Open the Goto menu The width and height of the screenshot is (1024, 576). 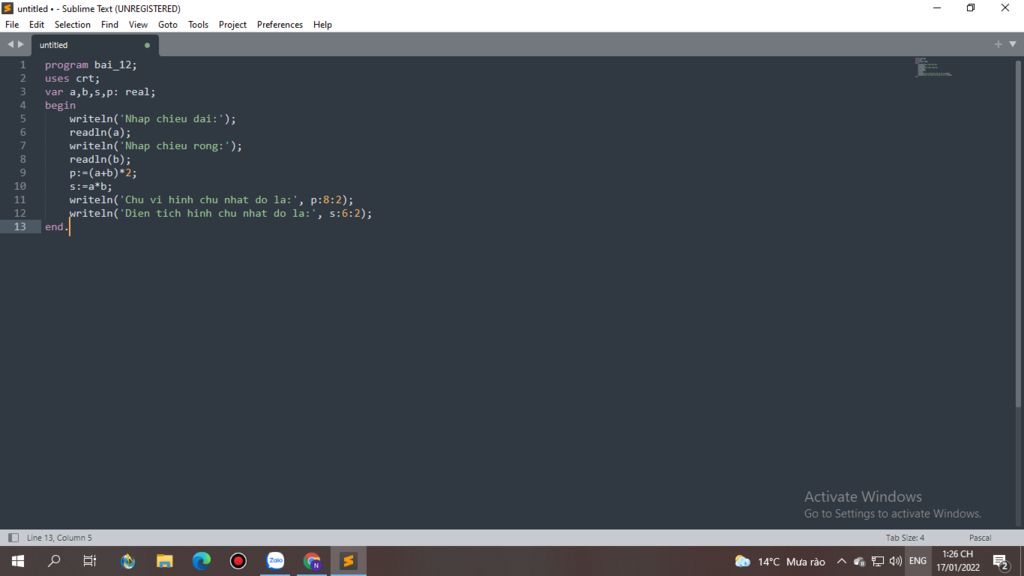tap(168, 25)
